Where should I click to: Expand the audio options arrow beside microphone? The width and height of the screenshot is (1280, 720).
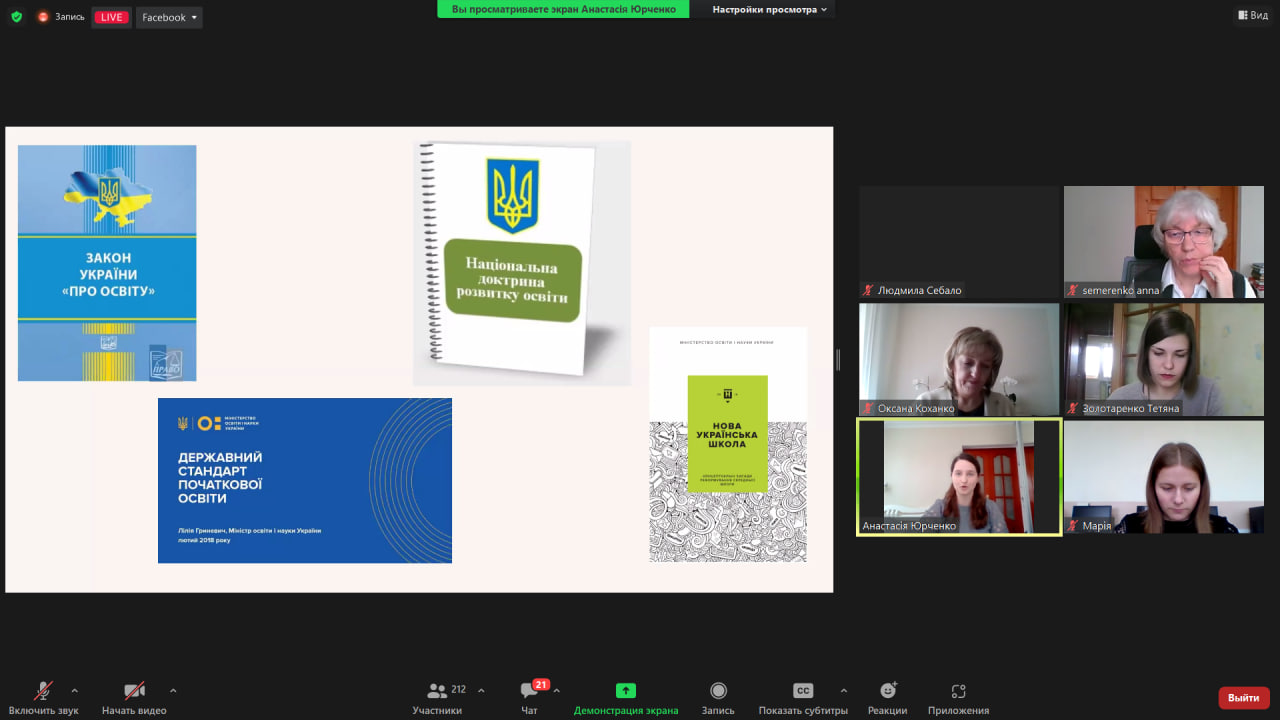[74, 690]
